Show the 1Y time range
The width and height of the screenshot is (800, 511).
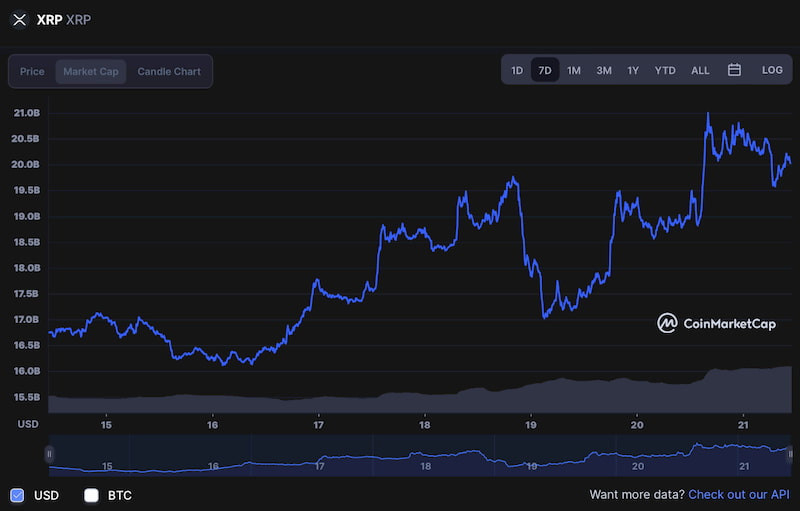(633, 70)
